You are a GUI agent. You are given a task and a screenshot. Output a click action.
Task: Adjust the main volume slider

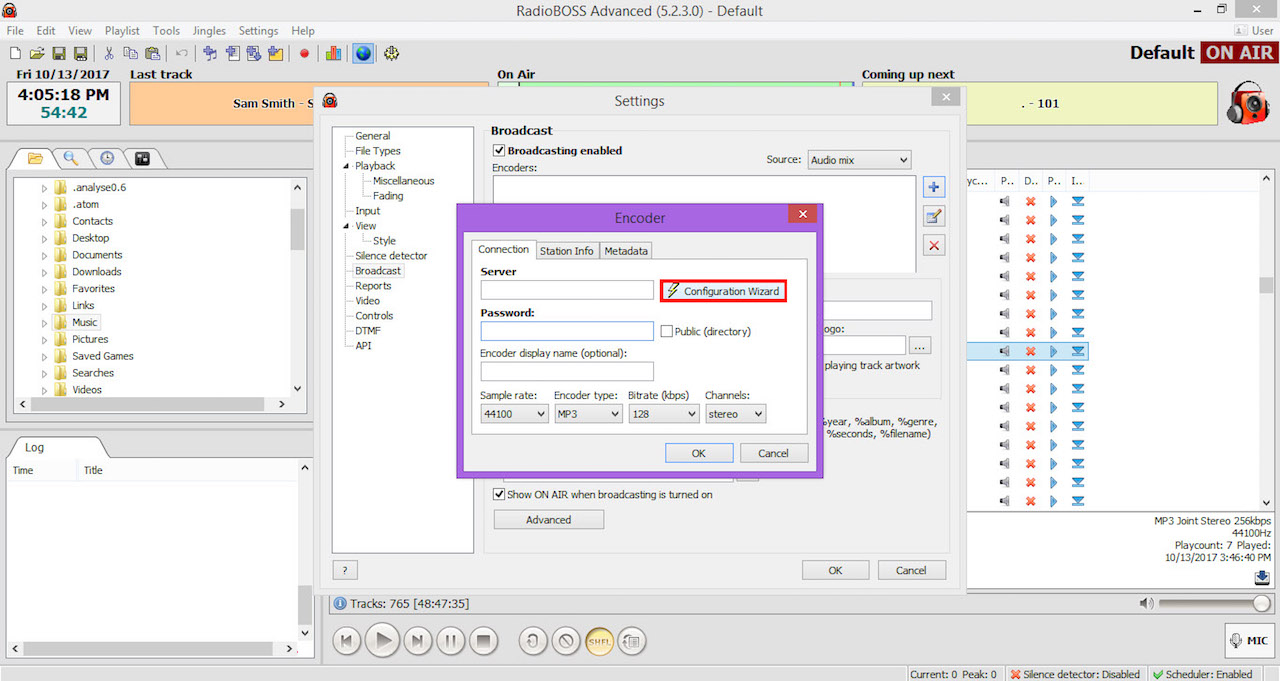tap(1215, 603)
